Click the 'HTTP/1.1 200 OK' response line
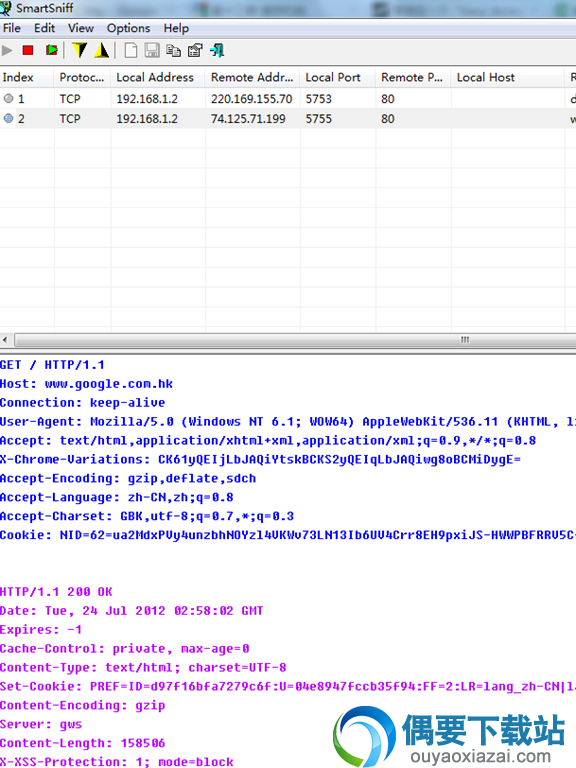 (56, 592)
